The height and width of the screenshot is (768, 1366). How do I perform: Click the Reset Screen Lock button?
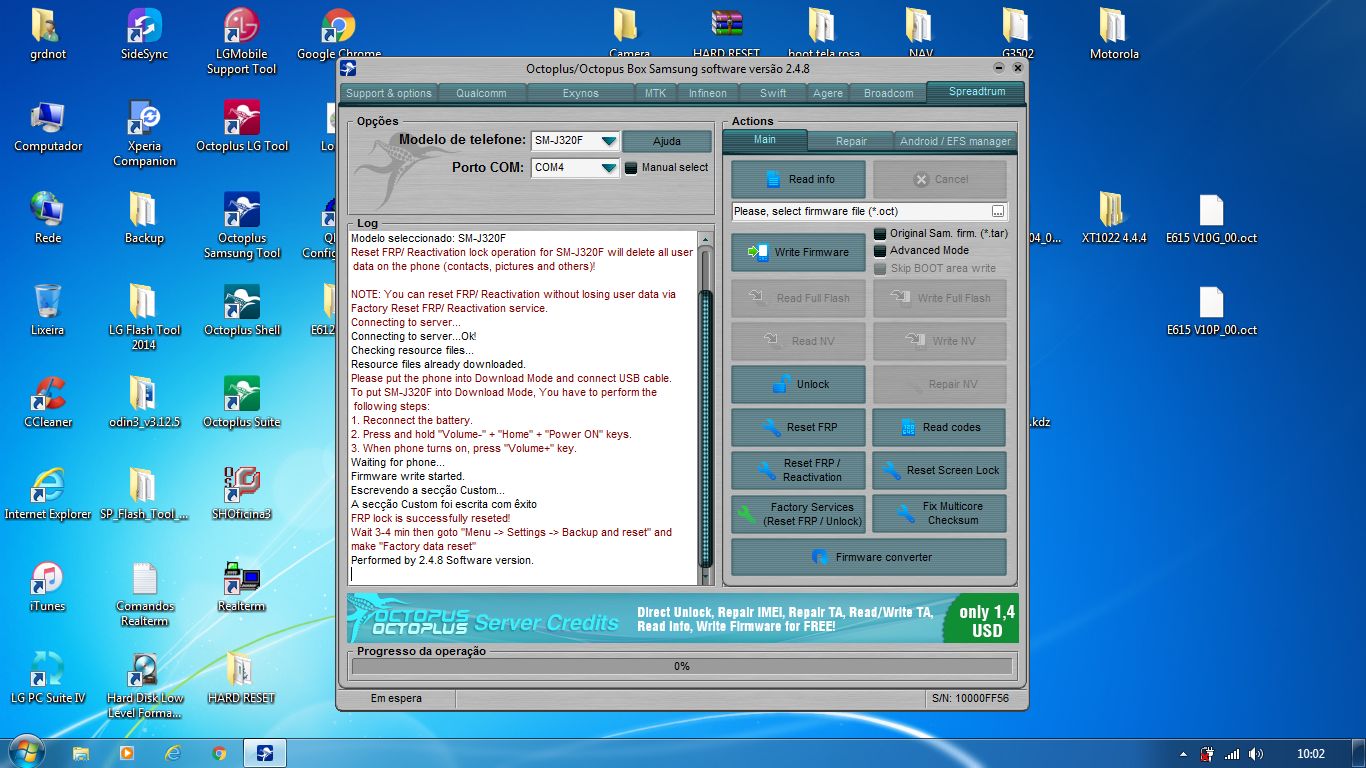click(x=939, y=470)
